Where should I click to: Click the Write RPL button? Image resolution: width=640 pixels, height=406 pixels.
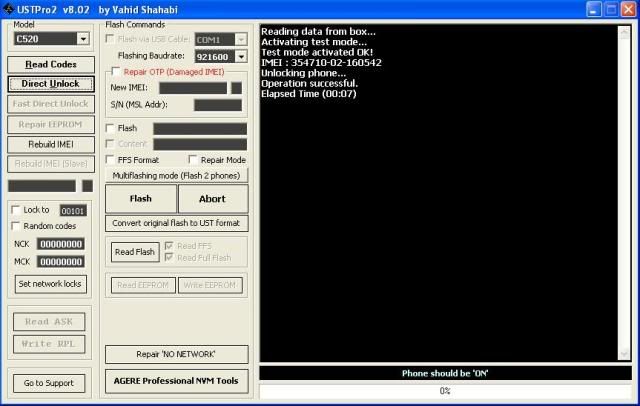coord(49,344)
